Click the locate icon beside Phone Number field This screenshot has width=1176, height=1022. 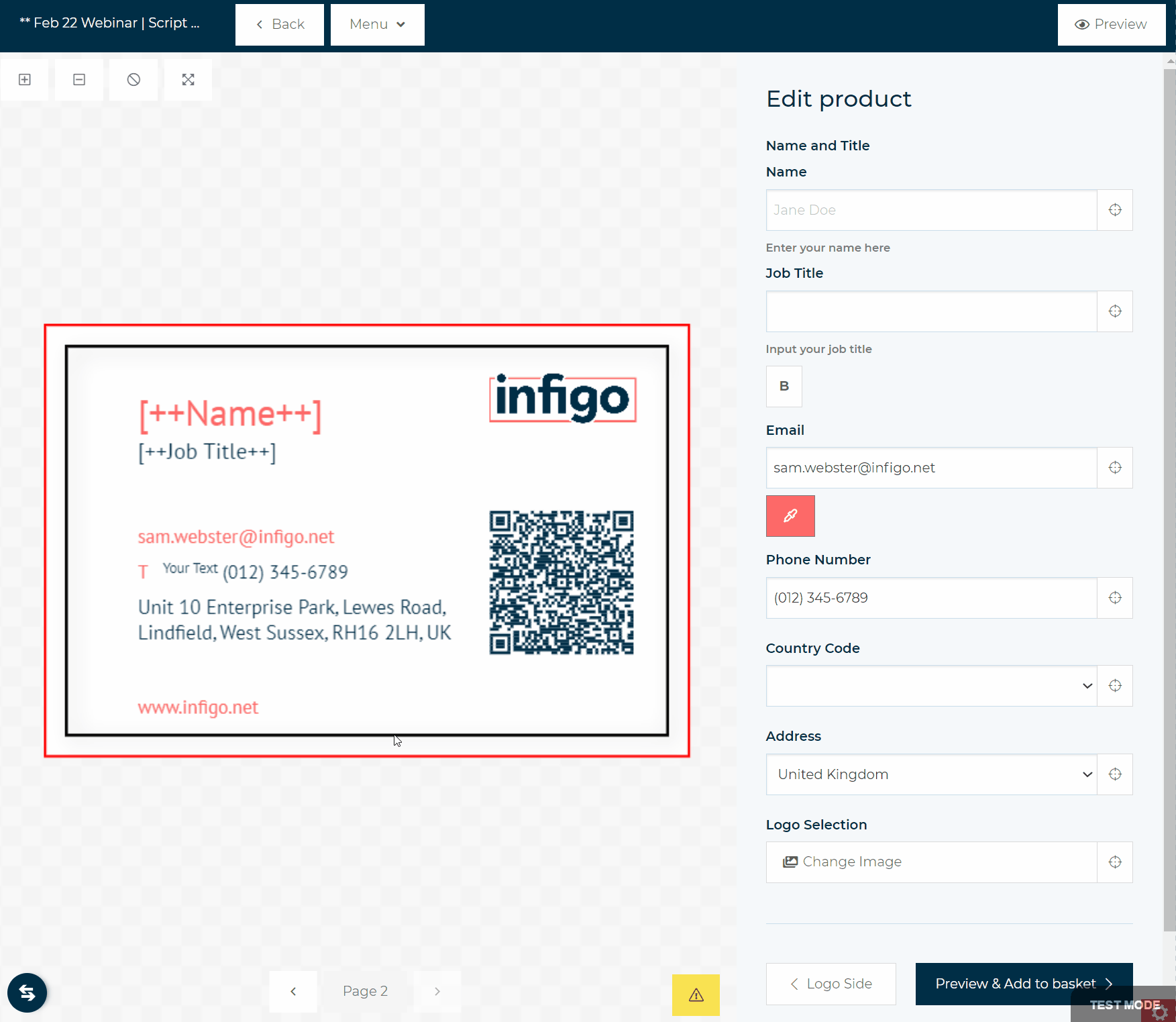[x=1115, y=598]
